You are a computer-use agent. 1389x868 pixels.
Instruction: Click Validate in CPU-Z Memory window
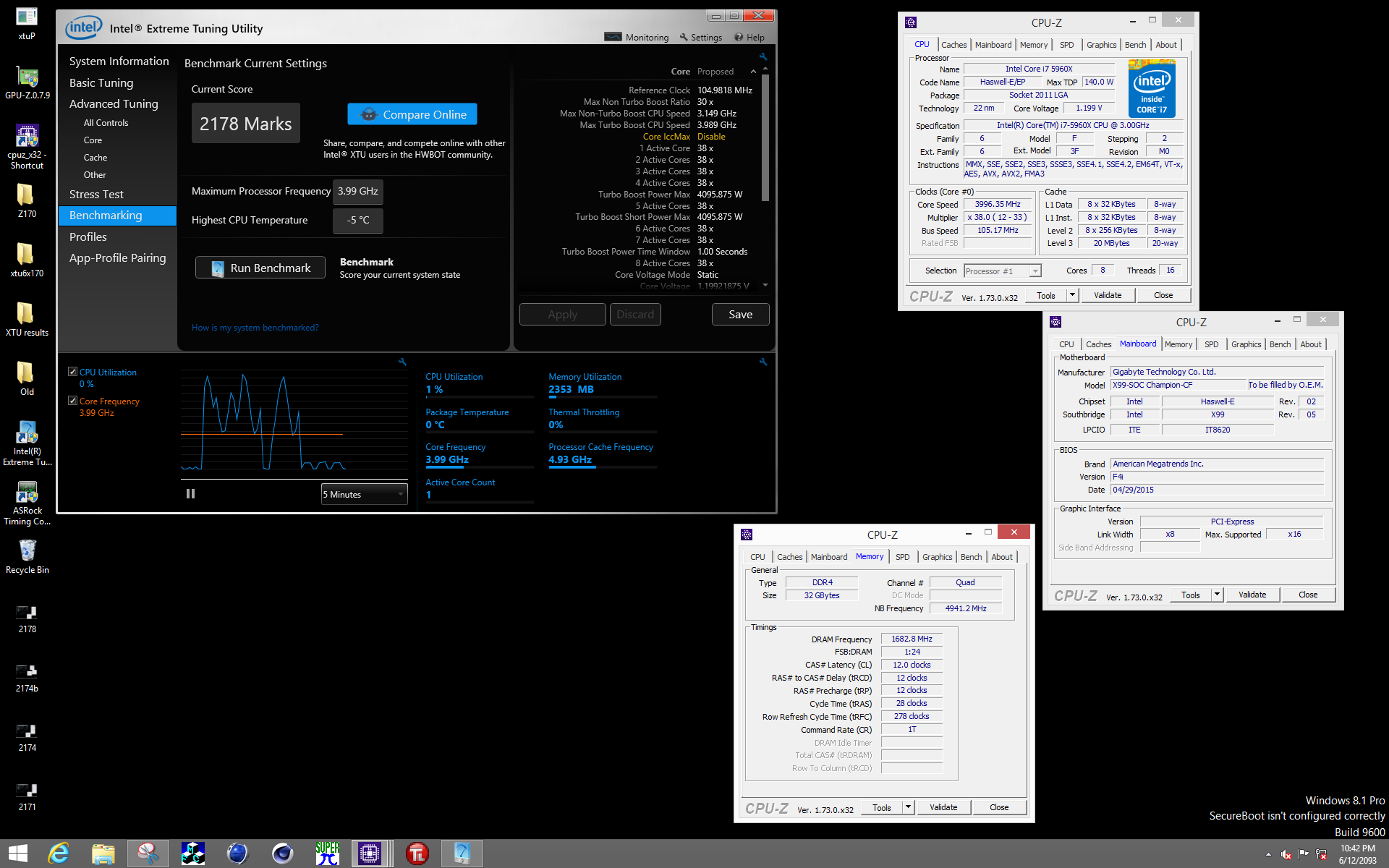point(943,807)
